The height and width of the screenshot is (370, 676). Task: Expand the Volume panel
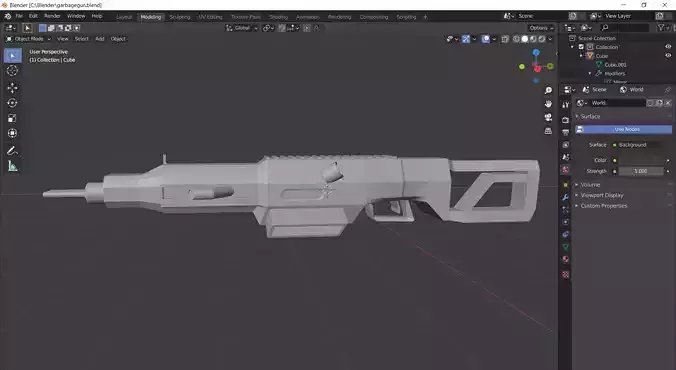[589, 185]
